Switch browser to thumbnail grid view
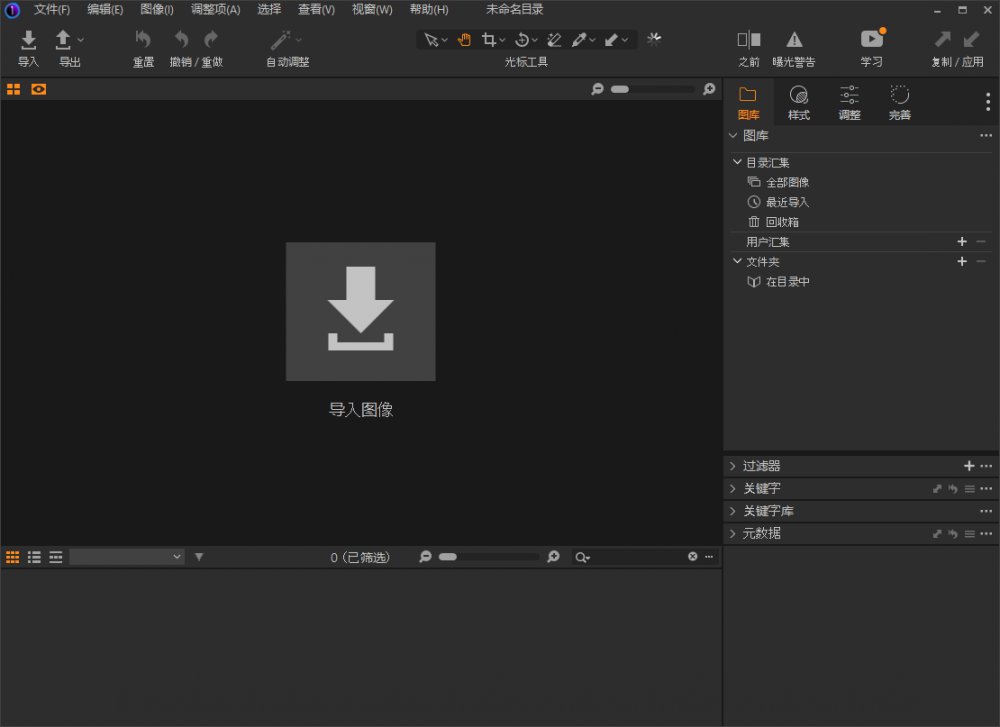 click(13, 557)
